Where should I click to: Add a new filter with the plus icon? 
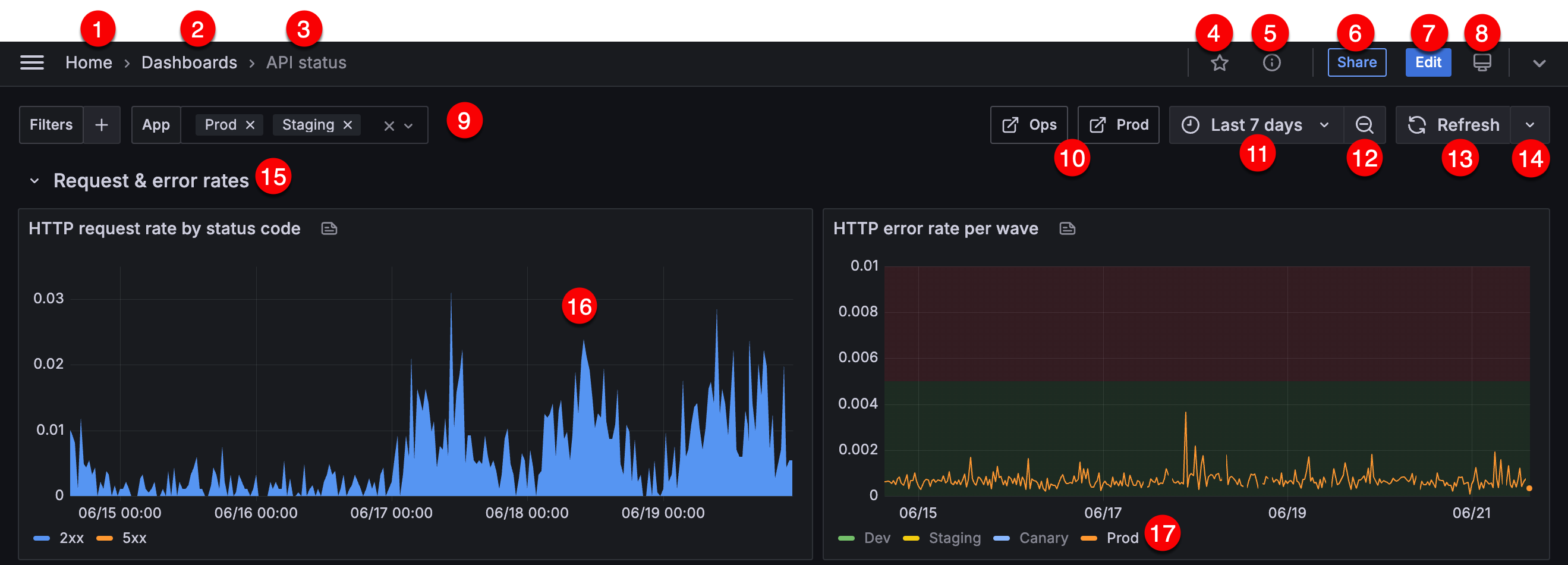pyautogui.click(x=101, y=125)
